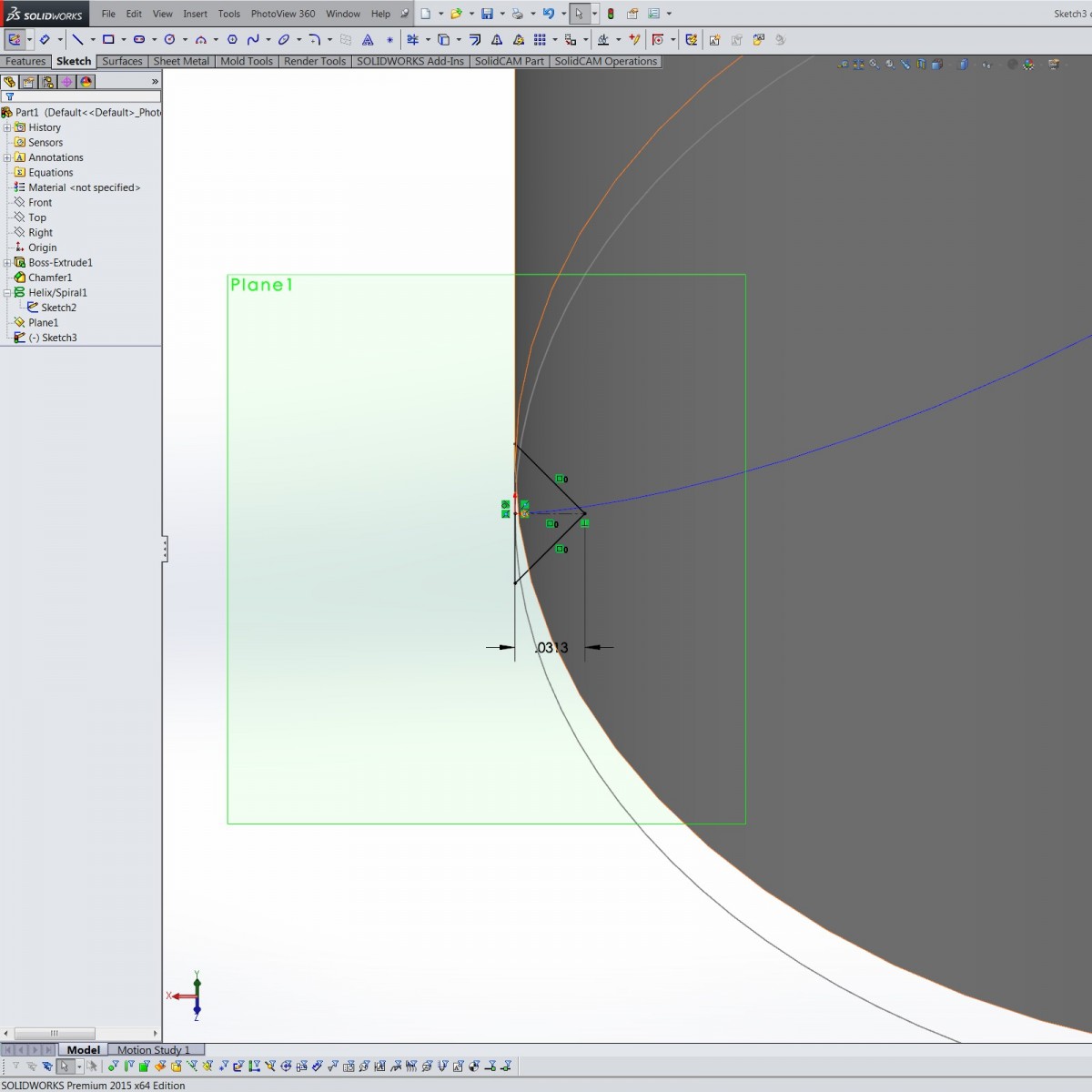Open the File menu
This screenshot has width=1092, height=1092.
[108, 14]
